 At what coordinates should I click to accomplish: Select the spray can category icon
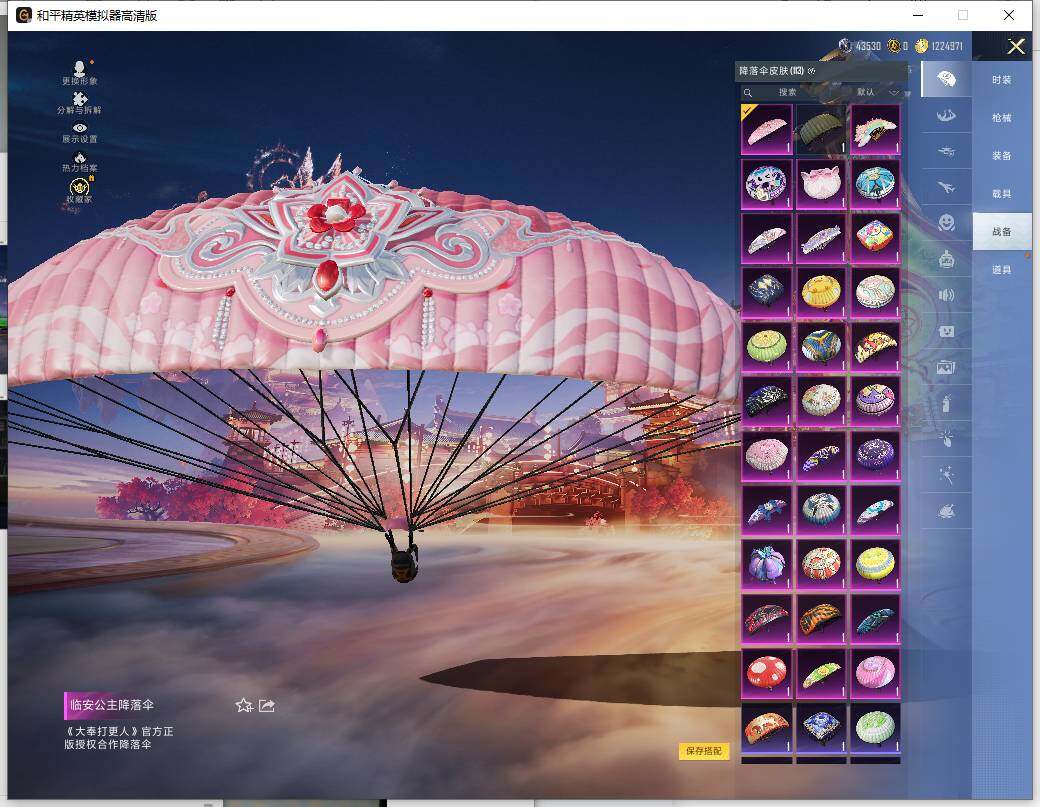point(945,403)
